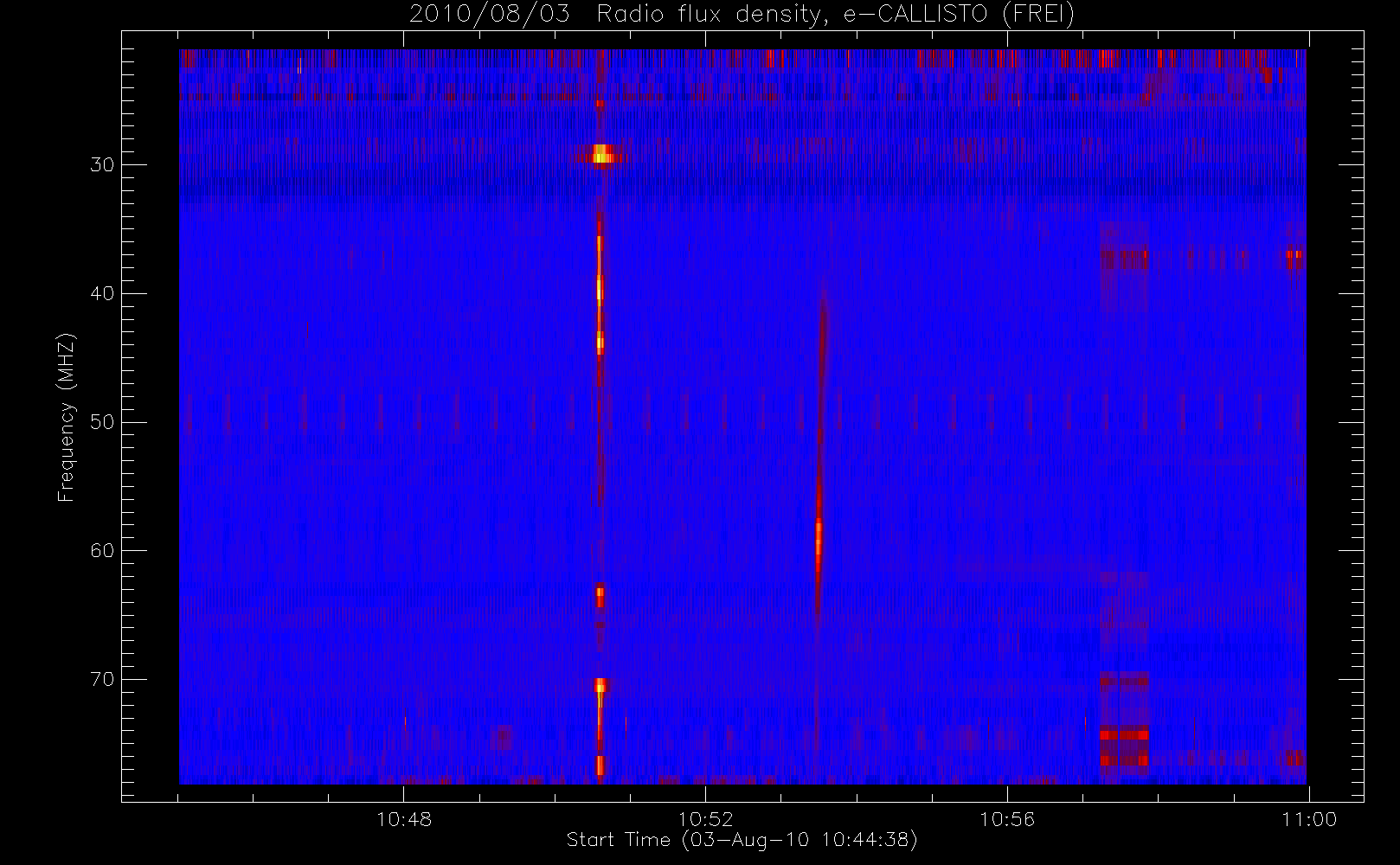Click the bright burst spot near 30 MHz
The height and width of the screenshot is (865, 1400).
tap(601, 155)
